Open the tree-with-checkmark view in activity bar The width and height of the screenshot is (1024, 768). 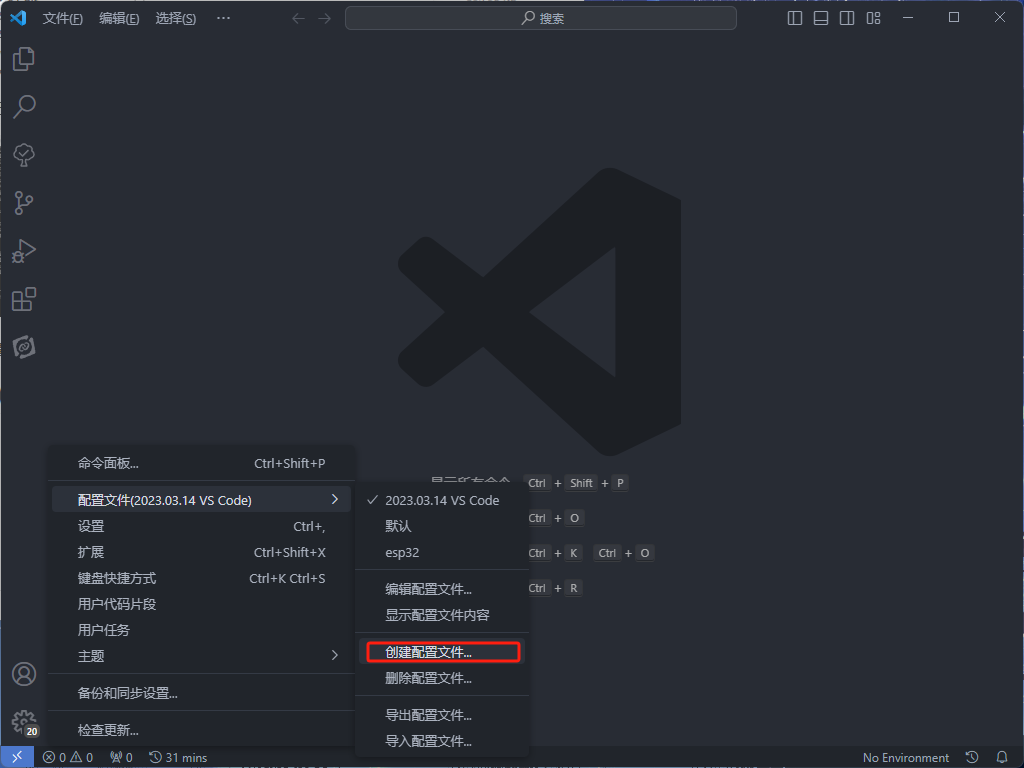click(x=24, y=155)
